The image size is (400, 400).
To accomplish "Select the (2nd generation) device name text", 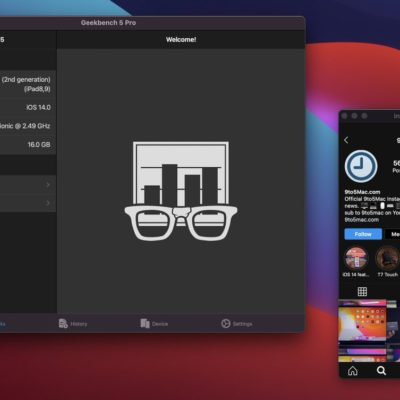I will (x=26, y=80).
